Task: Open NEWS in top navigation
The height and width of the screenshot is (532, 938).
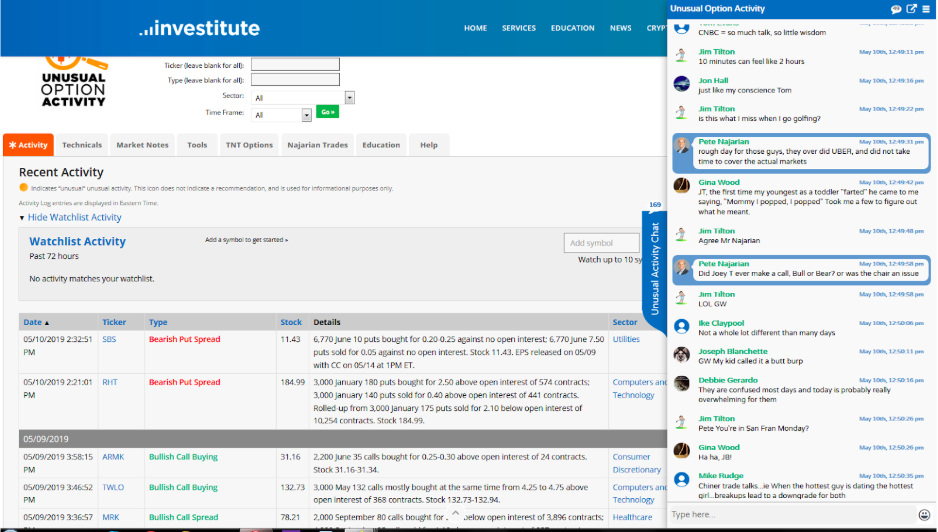Action: [x=620, y=28]
